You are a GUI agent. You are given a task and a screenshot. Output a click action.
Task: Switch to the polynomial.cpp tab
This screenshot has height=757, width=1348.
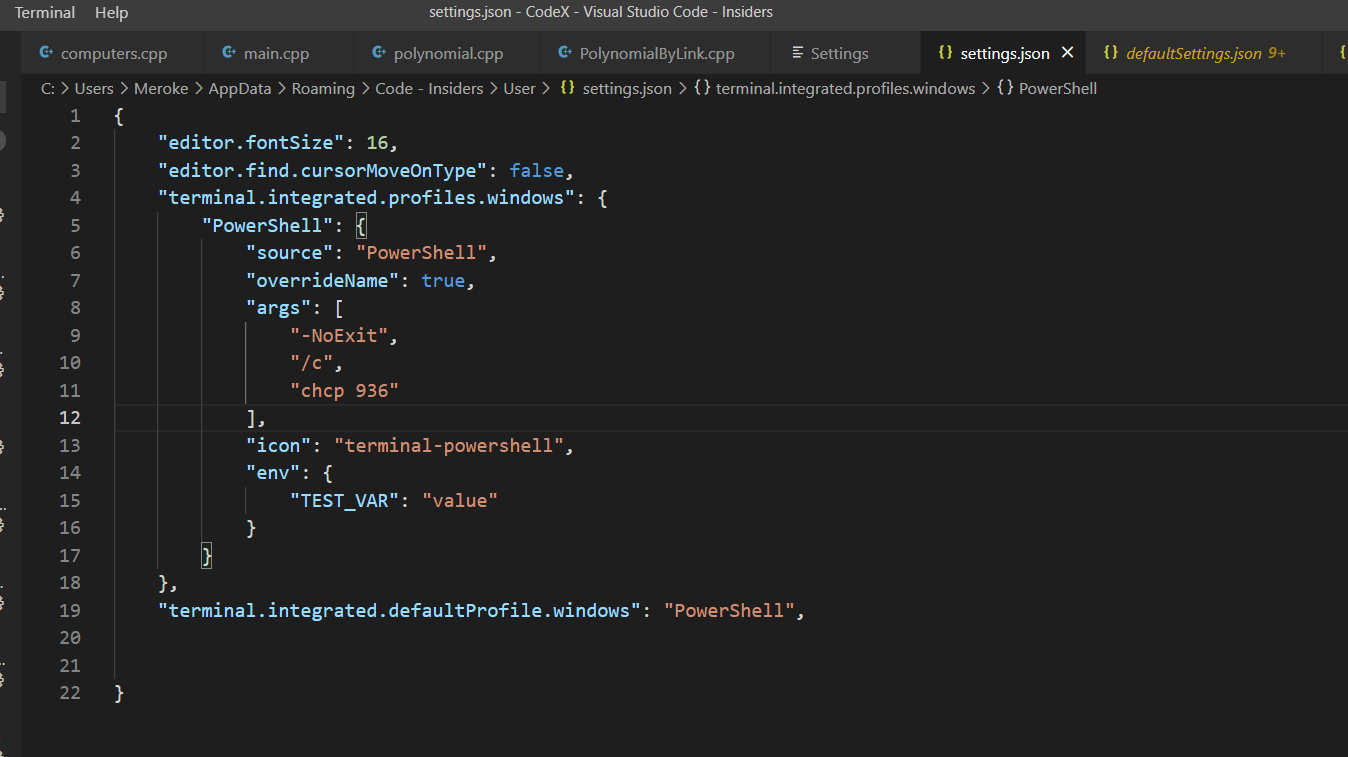pyautogui.click(x=446, y=53)
